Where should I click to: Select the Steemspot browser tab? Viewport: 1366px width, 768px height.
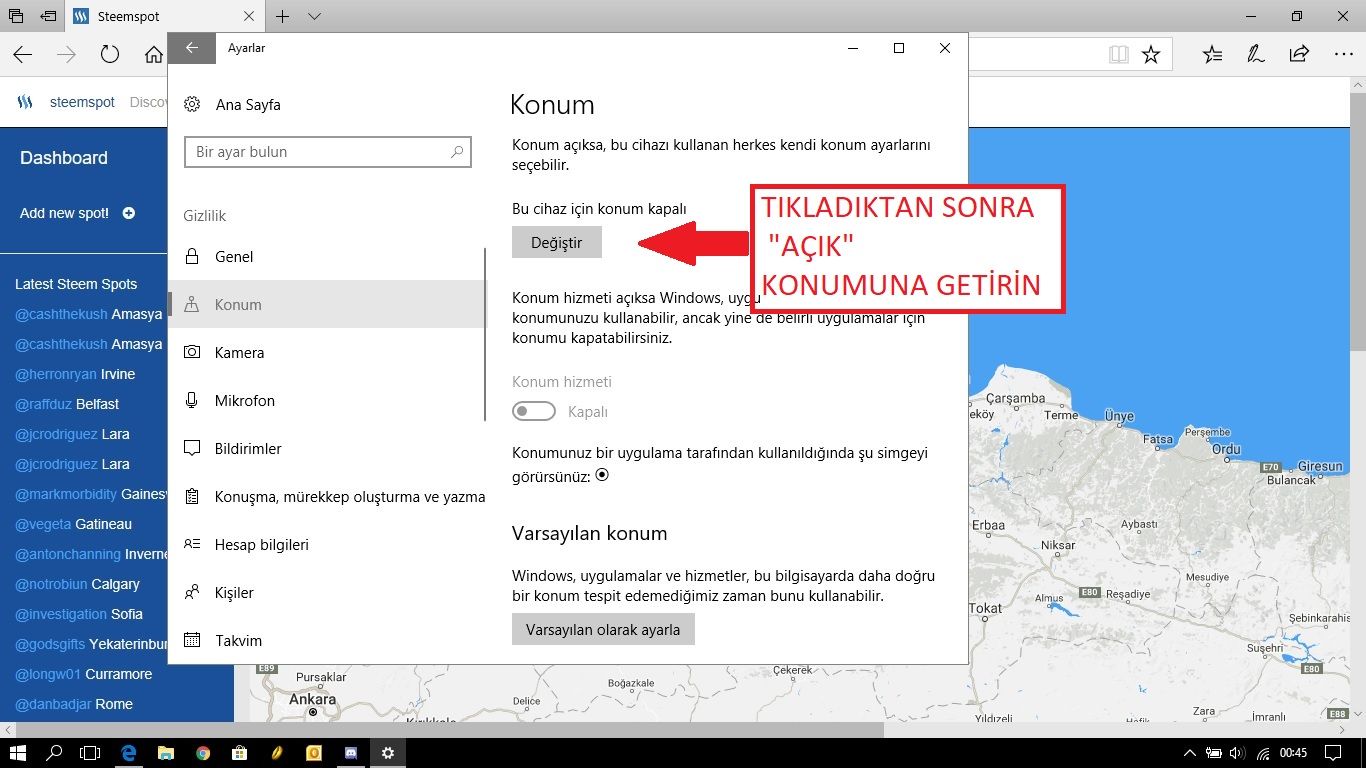[165, 16]
